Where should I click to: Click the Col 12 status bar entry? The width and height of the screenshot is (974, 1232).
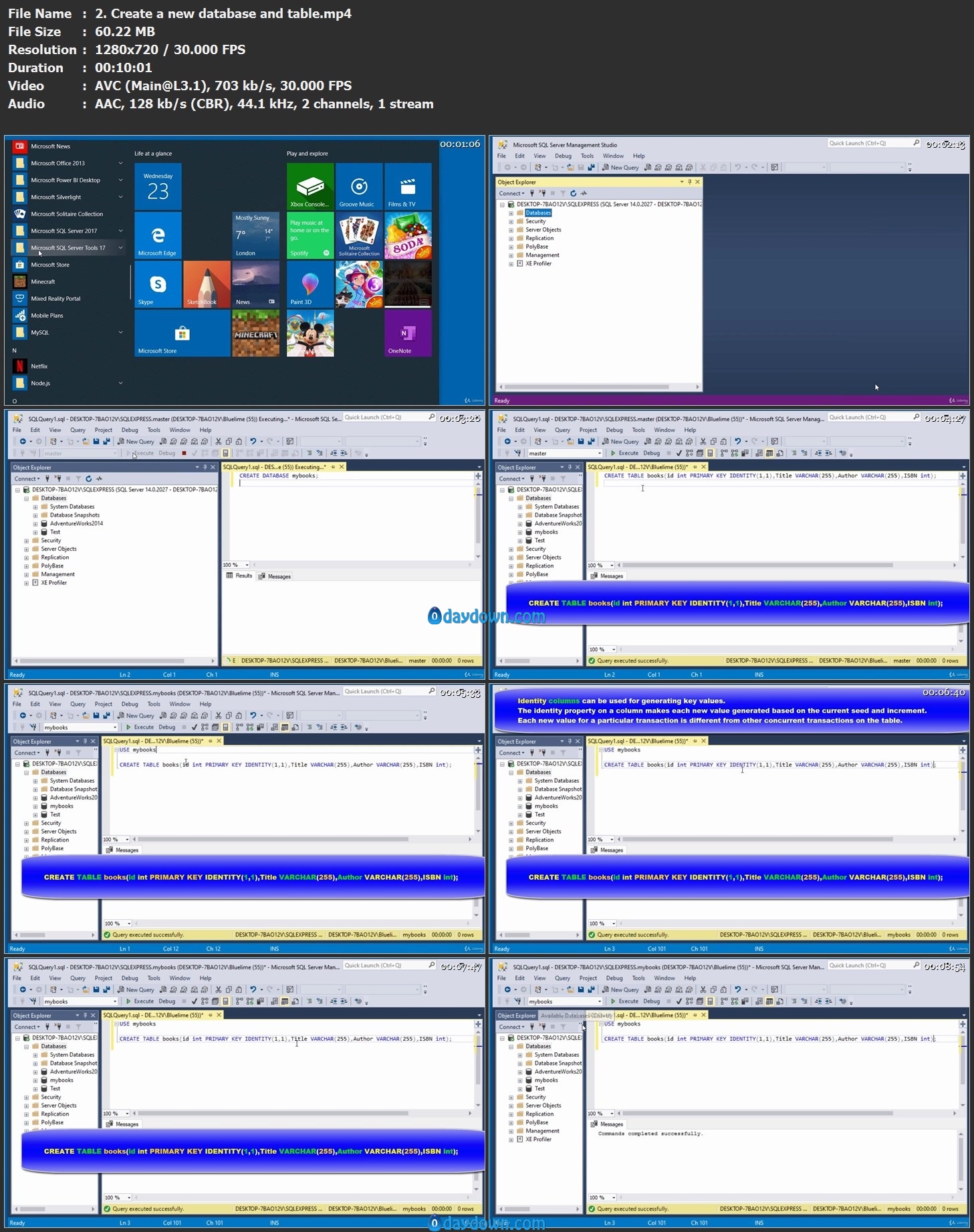[170, 949]
